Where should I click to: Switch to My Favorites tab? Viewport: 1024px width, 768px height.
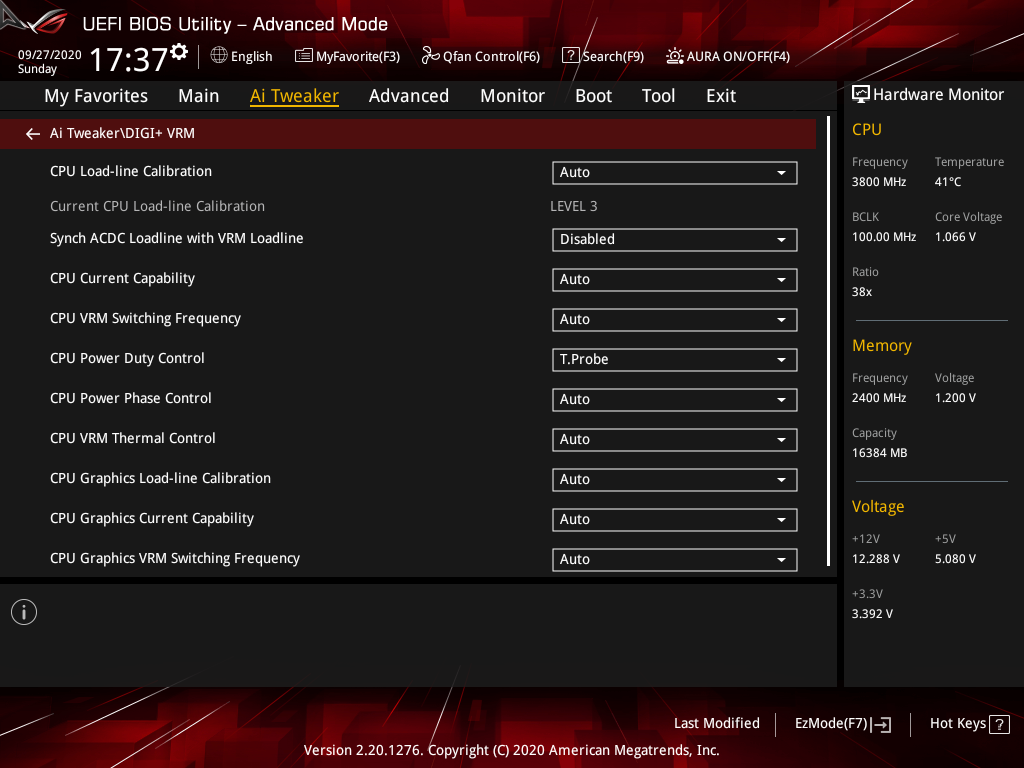pos(96,96)
